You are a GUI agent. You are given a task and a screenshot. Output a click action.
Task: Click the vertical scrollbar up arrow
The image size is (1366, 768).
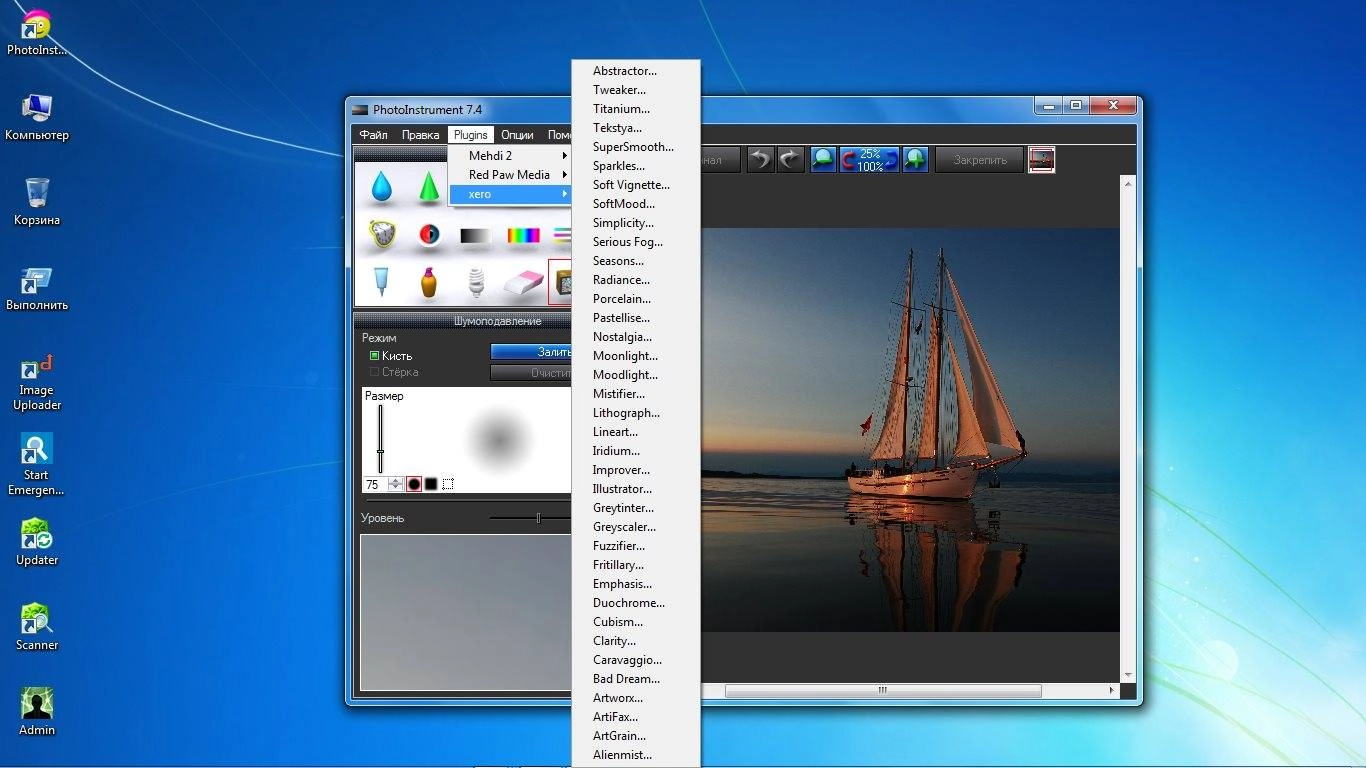[1129, 184]
